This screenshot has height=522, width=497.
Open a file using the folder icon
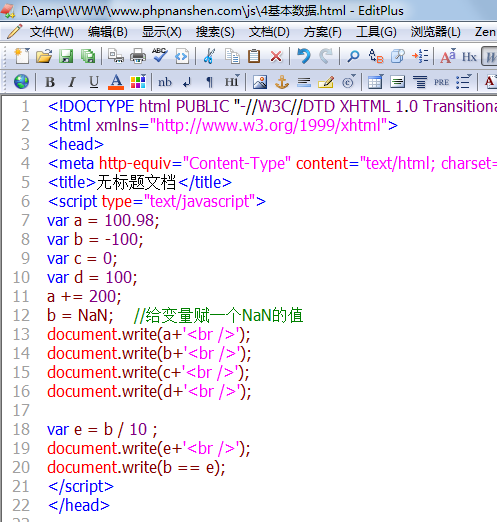(44, 56)
